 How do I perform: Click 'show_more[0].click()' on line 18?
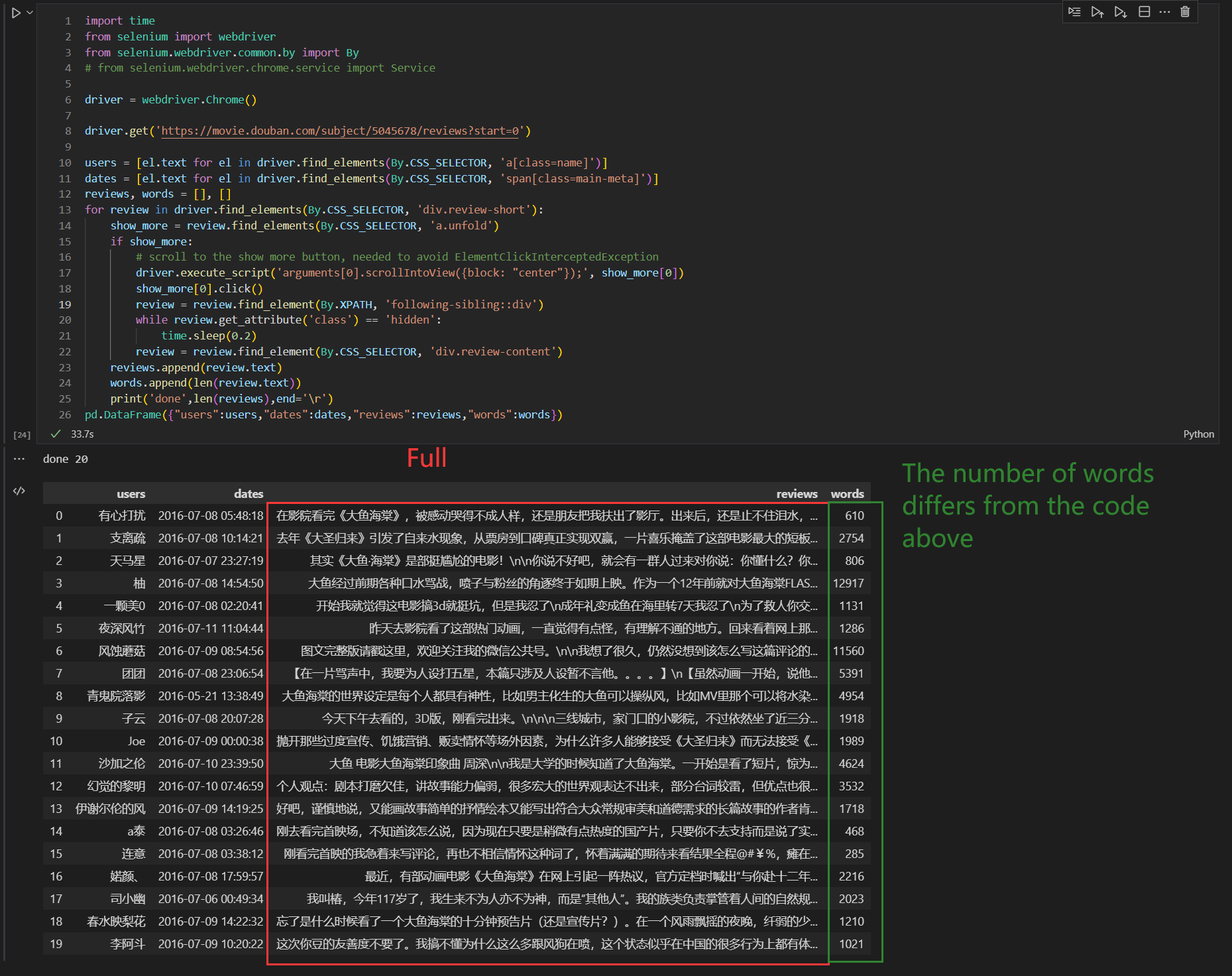(199, 288)
